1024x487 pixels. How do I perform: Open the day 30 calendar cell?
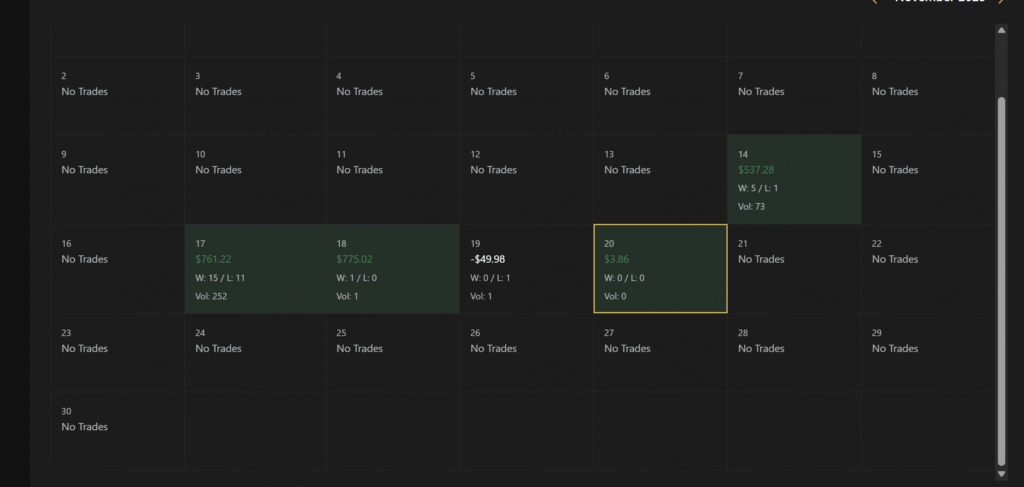click(118, 430)
